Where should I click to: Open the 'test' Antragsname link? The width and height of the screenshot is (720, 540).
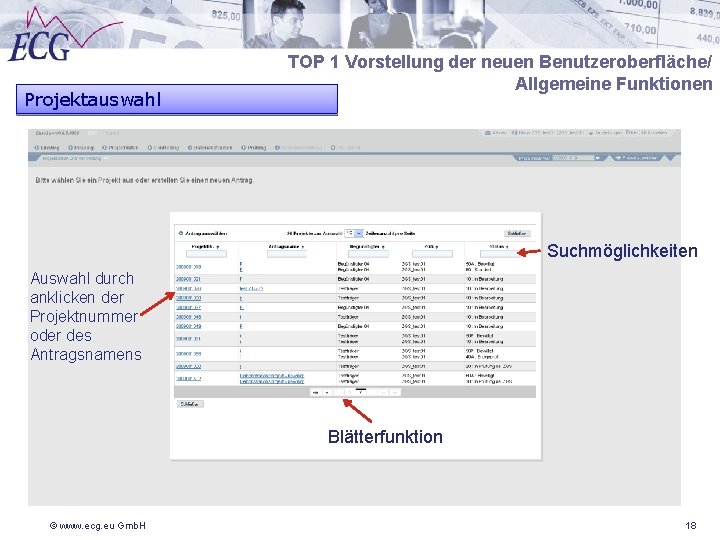coord(251,289)
